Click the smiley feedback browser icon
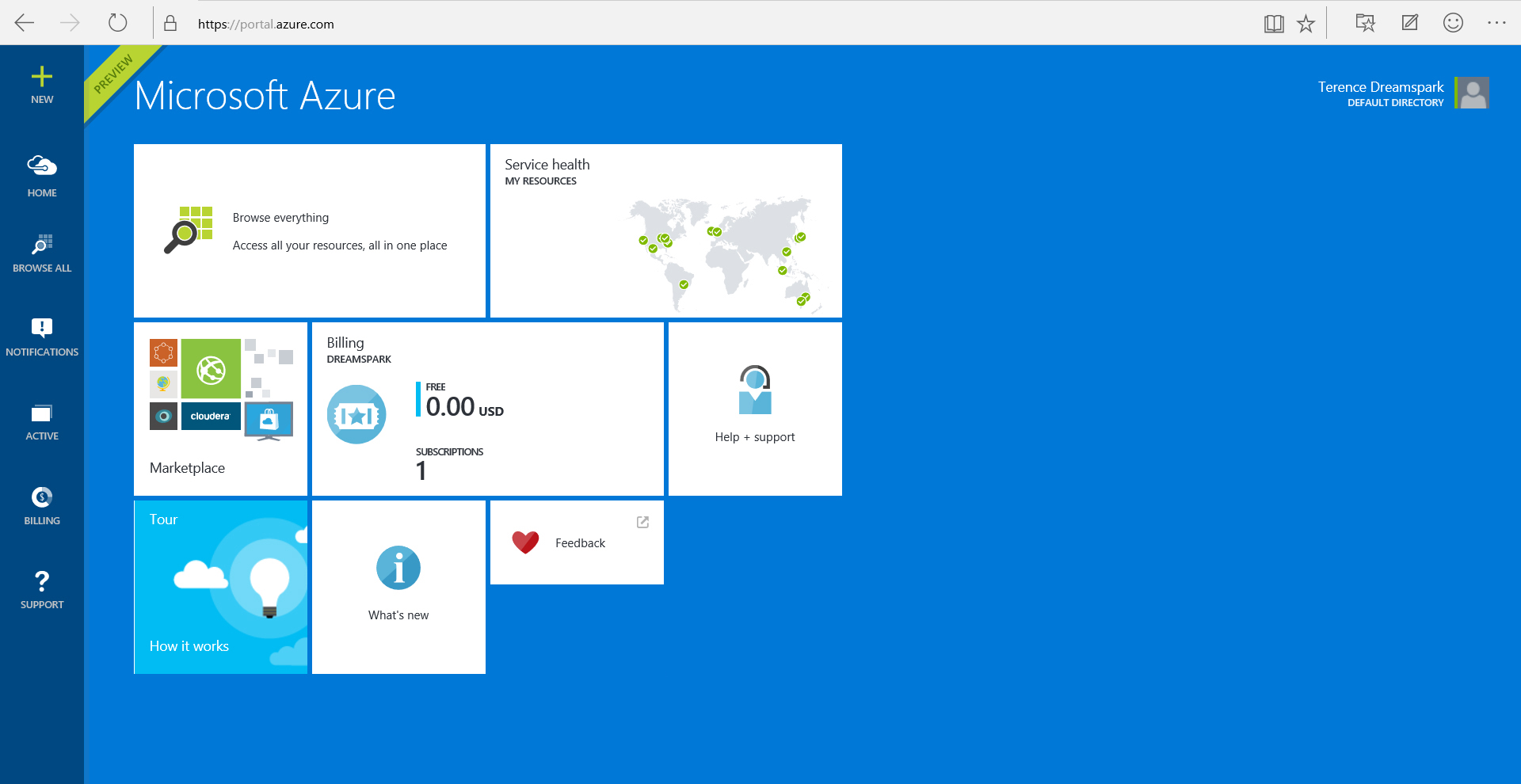 click(x=1453, y=23)
